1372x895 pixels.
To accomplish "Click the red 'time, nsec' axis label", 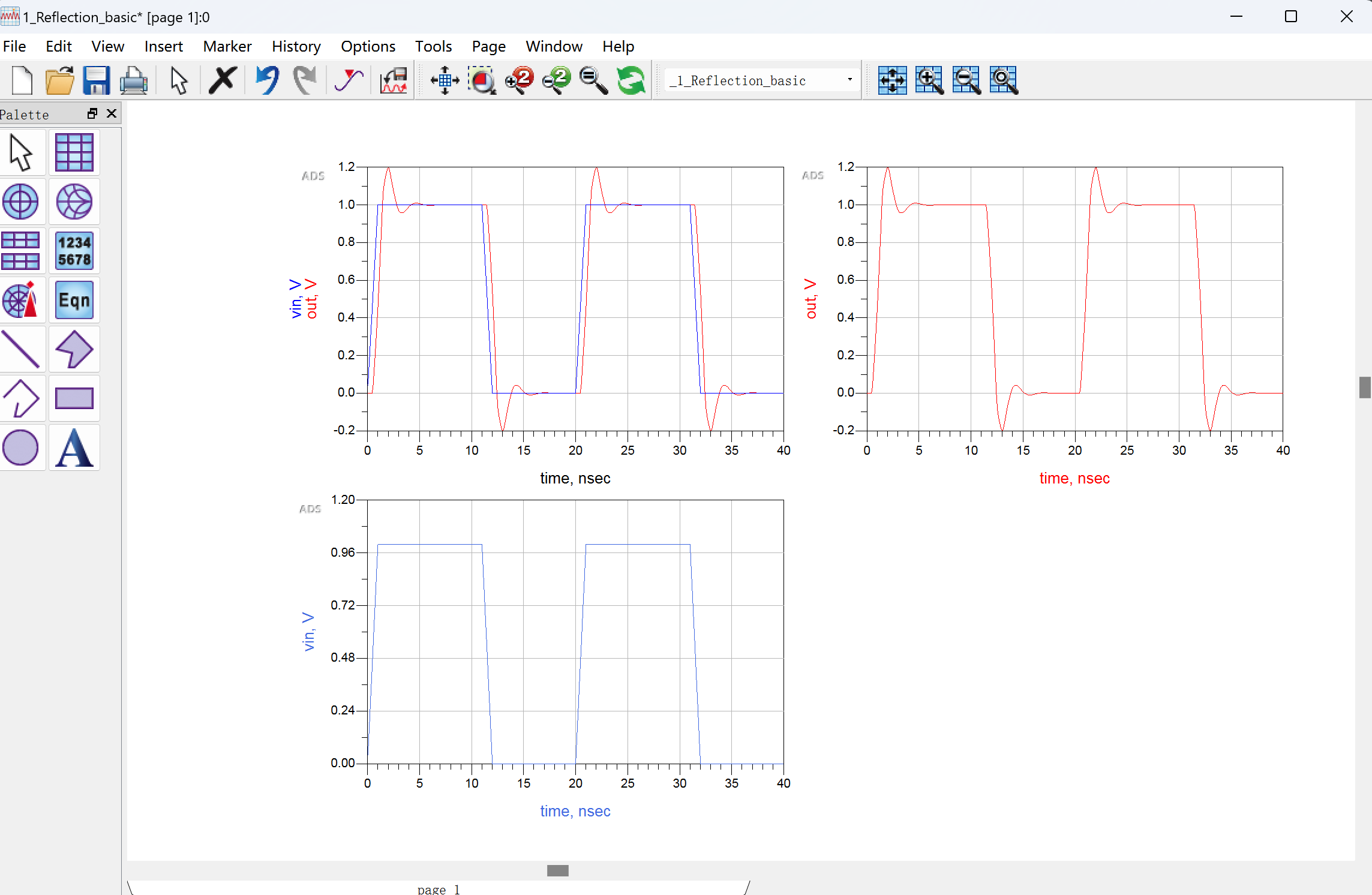I will 1074,478.
